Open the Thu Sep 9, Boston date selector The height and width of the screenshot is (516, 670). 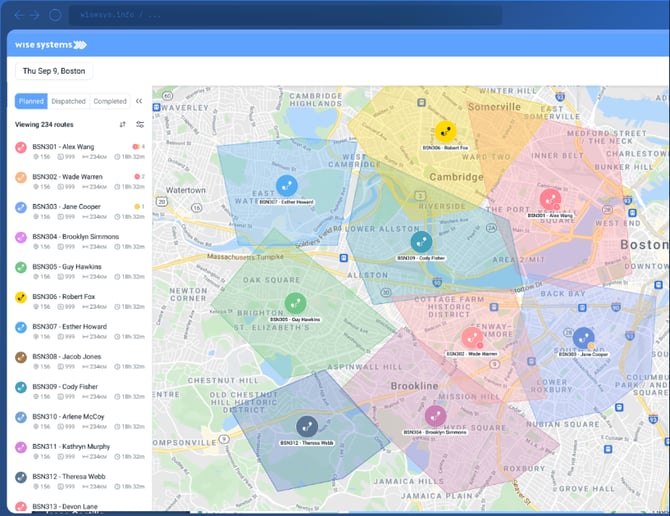click(54, 71)
